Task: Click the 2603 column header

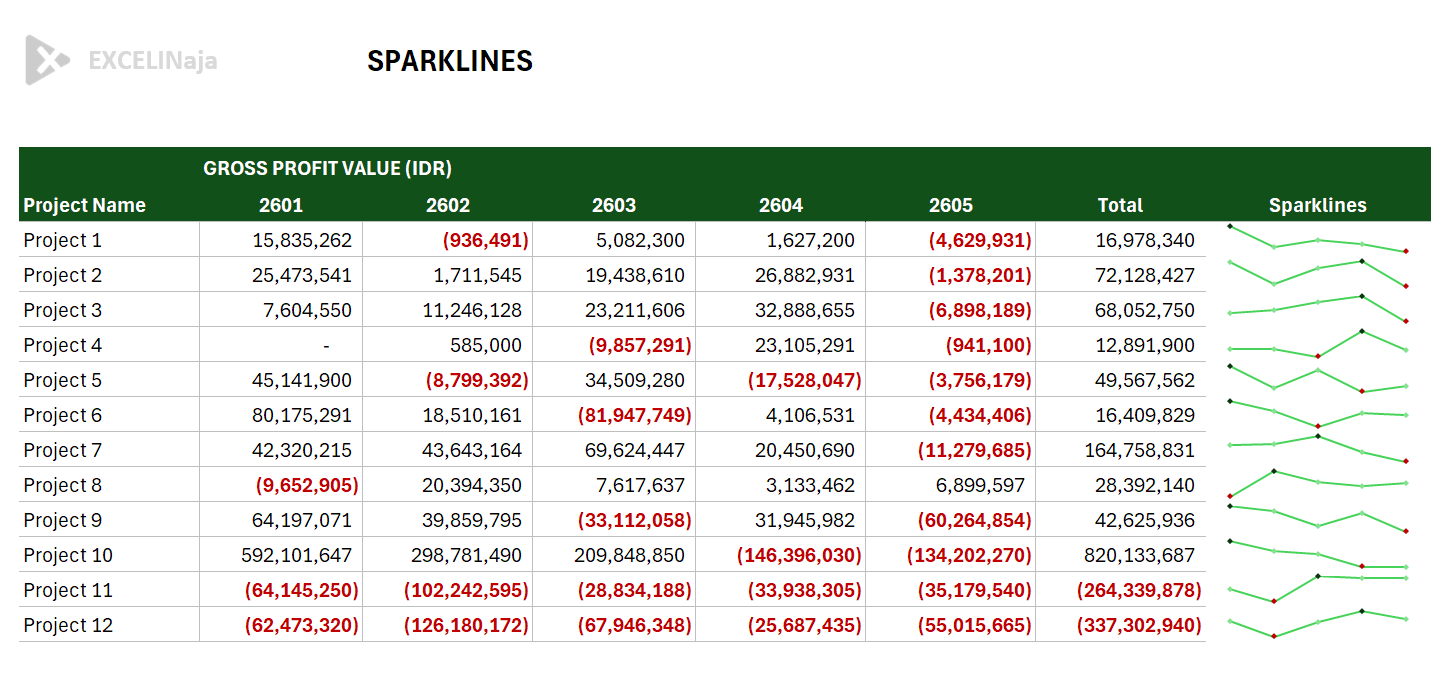Action: (x=614, y=205)
